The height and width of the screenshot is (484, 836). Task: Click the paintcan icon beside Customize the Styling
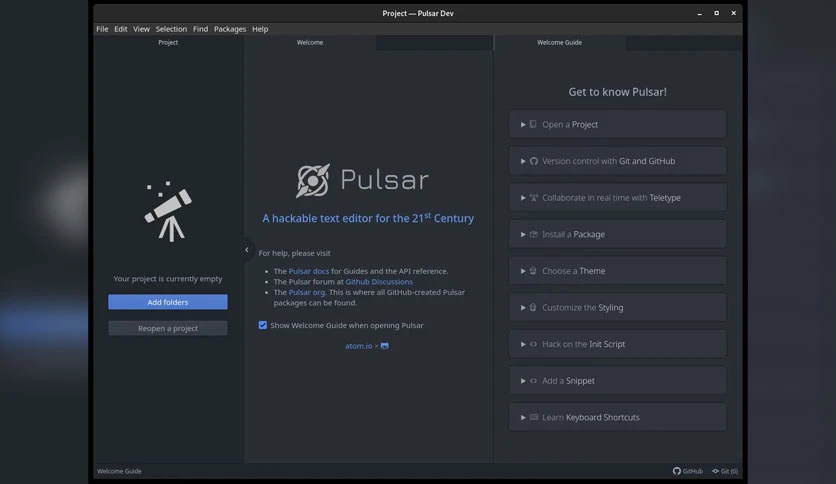coord(533,308)
